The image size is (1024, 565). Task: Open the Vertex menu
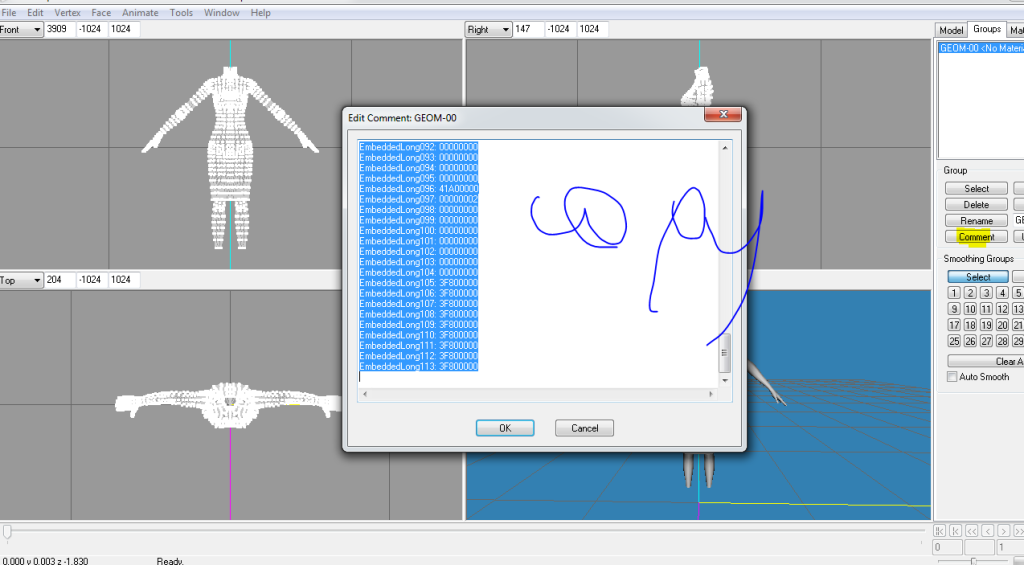point(67,13)
